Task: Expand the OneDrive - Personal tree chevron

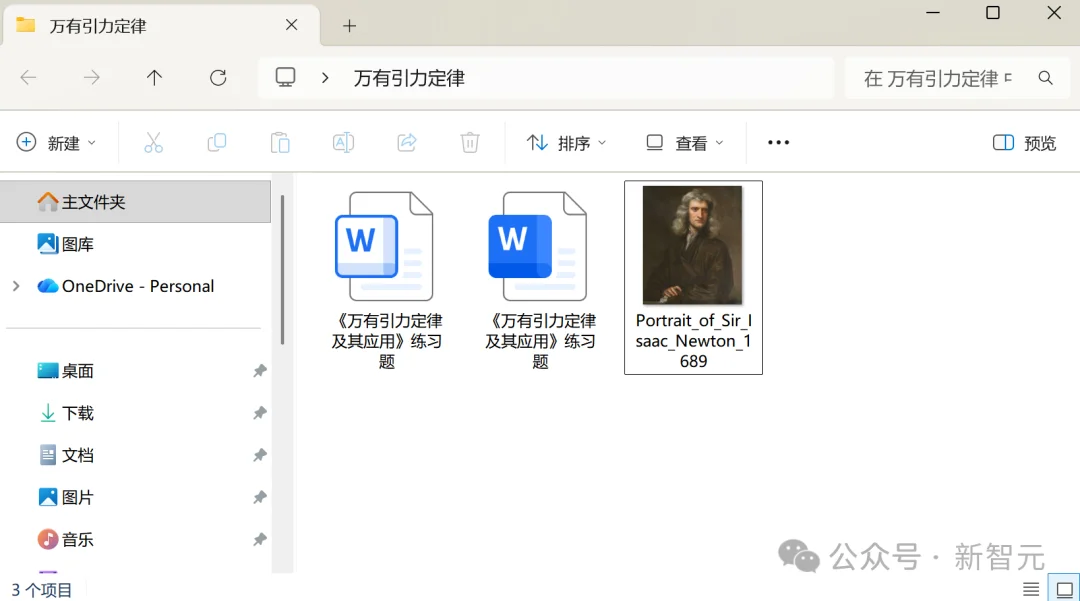Action: click(x=14, y=286)
